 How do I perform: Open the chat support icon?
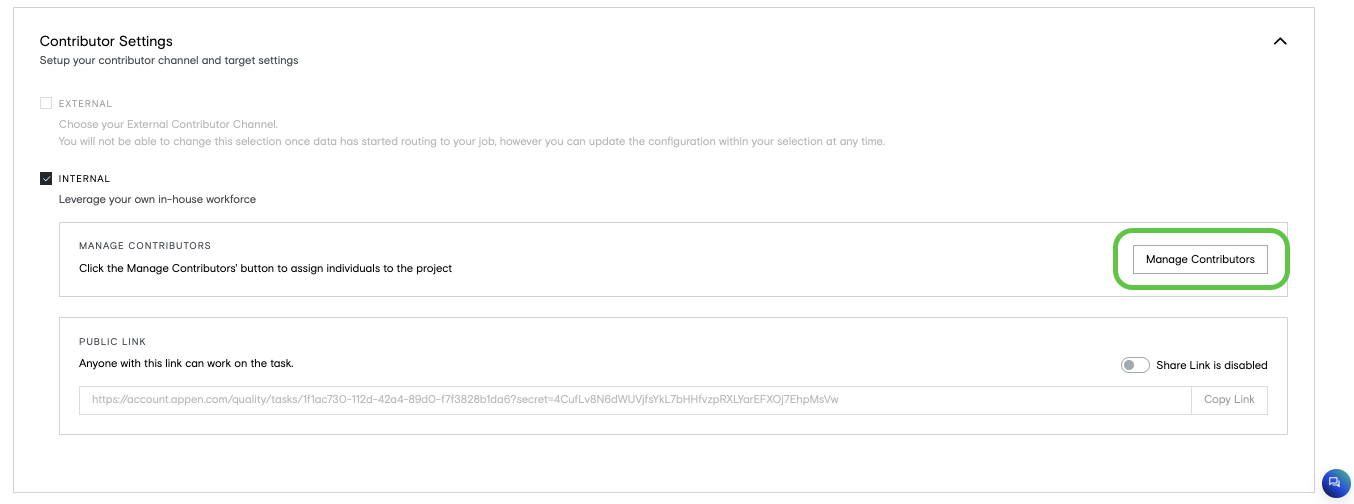[1336, 484]
